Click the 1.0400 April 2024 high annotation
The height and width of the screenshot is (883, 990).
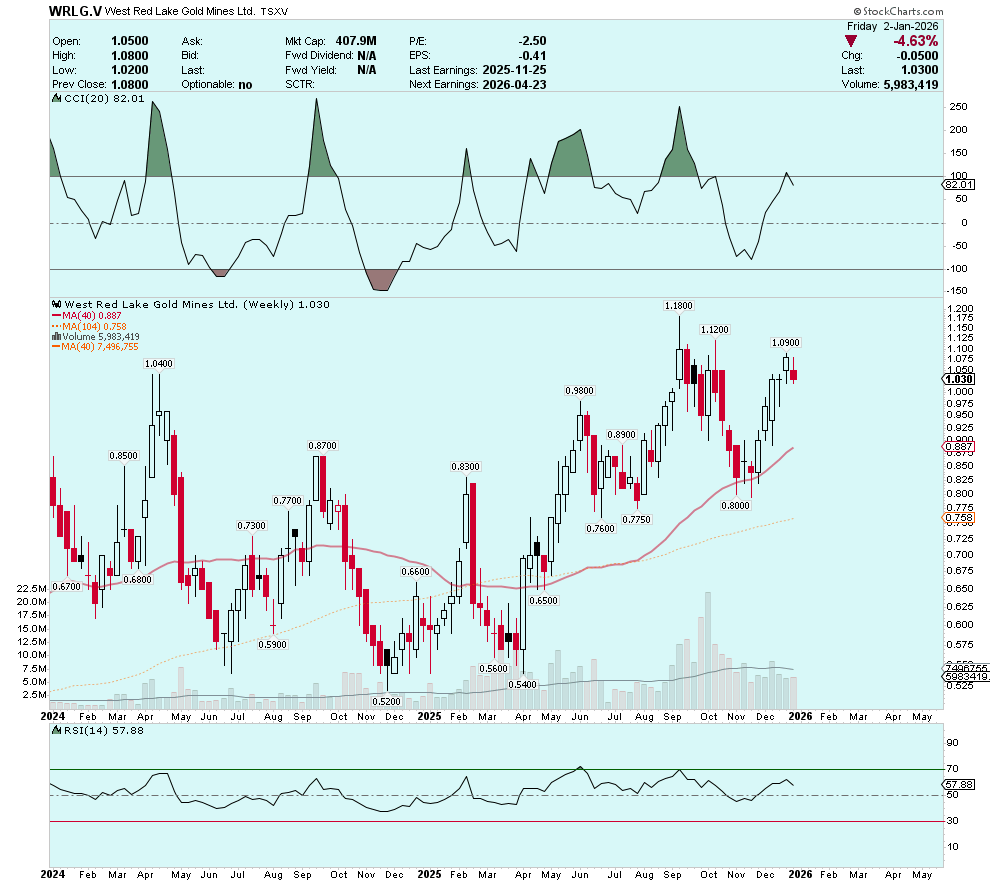158,364
